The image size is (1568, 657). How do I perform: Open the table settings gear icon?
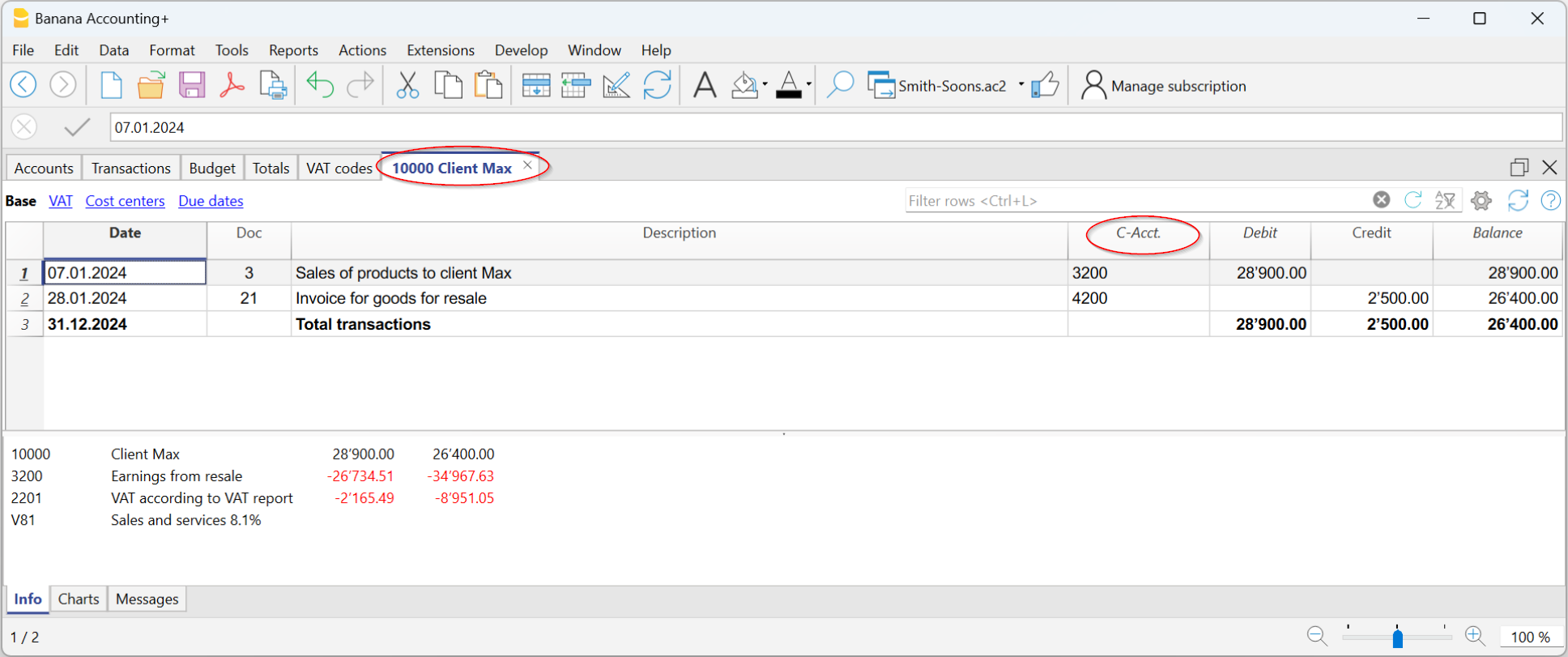[x=1481, y=201]
